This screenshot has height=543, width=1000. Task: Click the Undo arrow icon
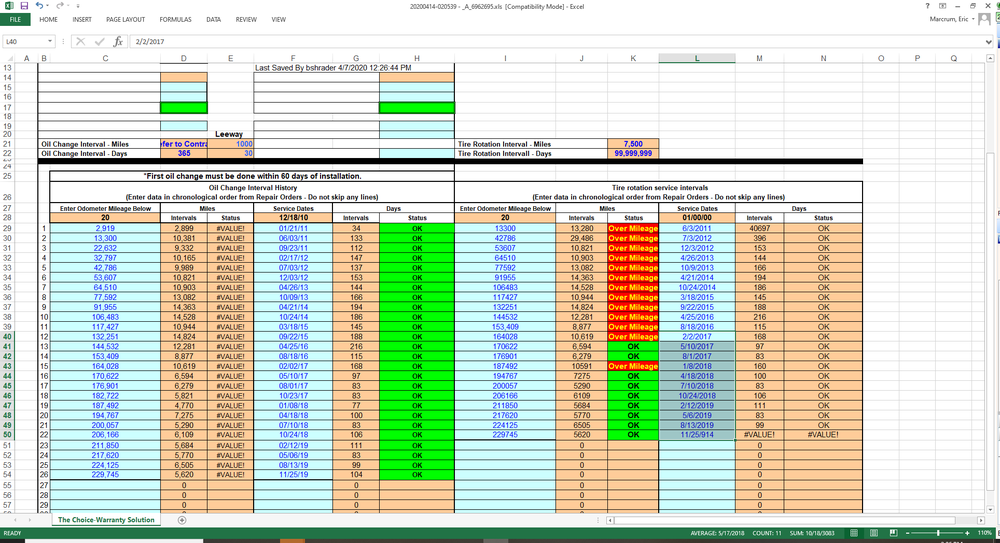pyautogui.click(x=37, y=6)
